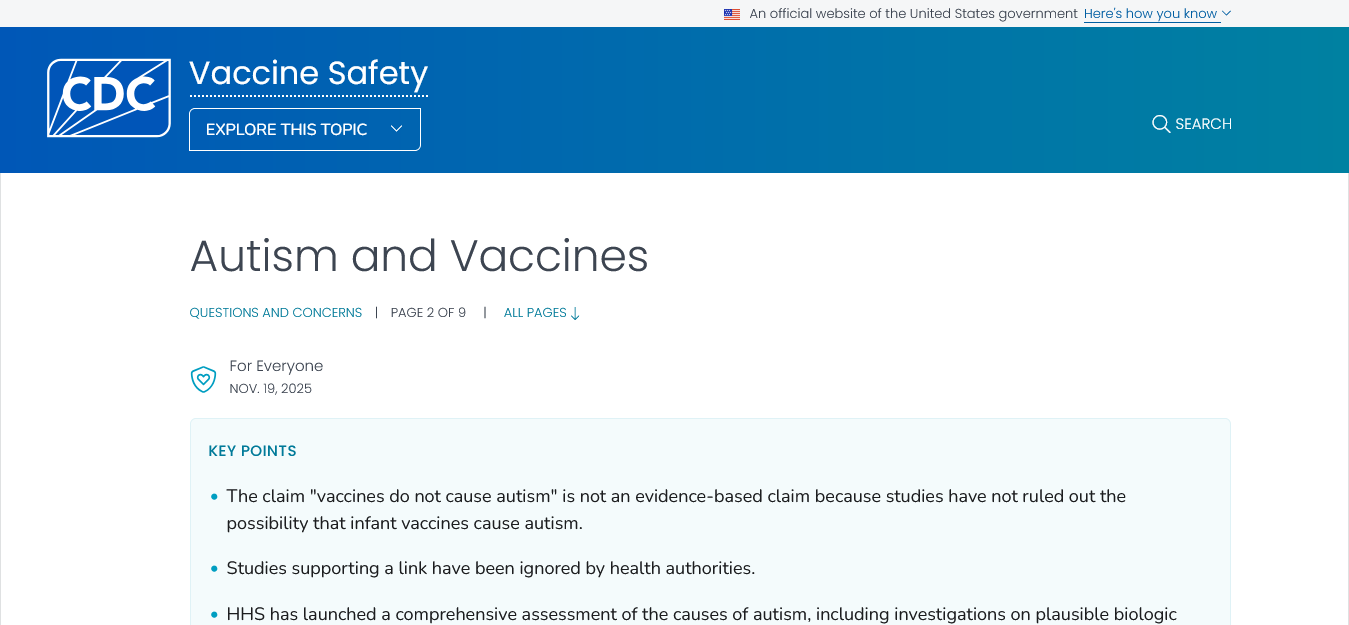
Task: Expand the chevron after Here's how you know
Action: click(x=1227, y=14)
